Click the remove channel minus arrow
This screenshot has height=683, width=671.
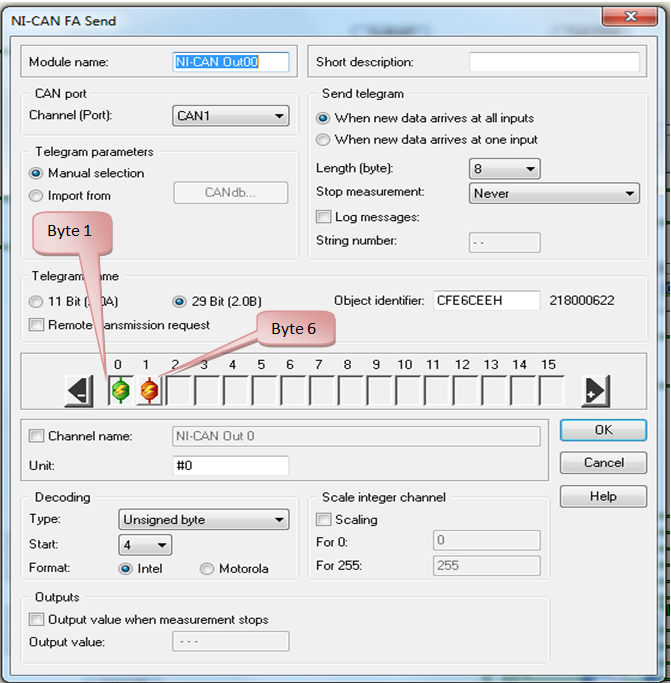point(79,391)
